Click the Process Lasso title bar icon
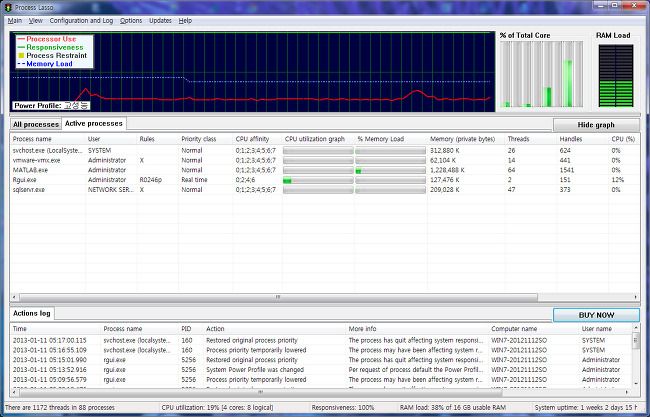 7,7
